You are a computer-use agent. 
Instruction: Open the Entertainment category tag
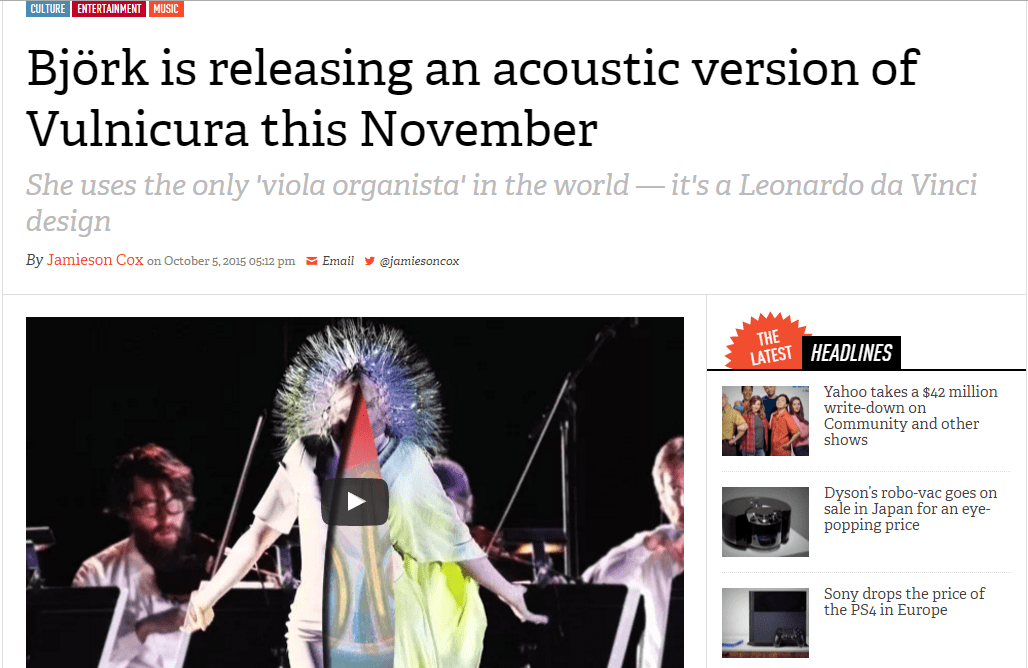click(x=109, y=9)
